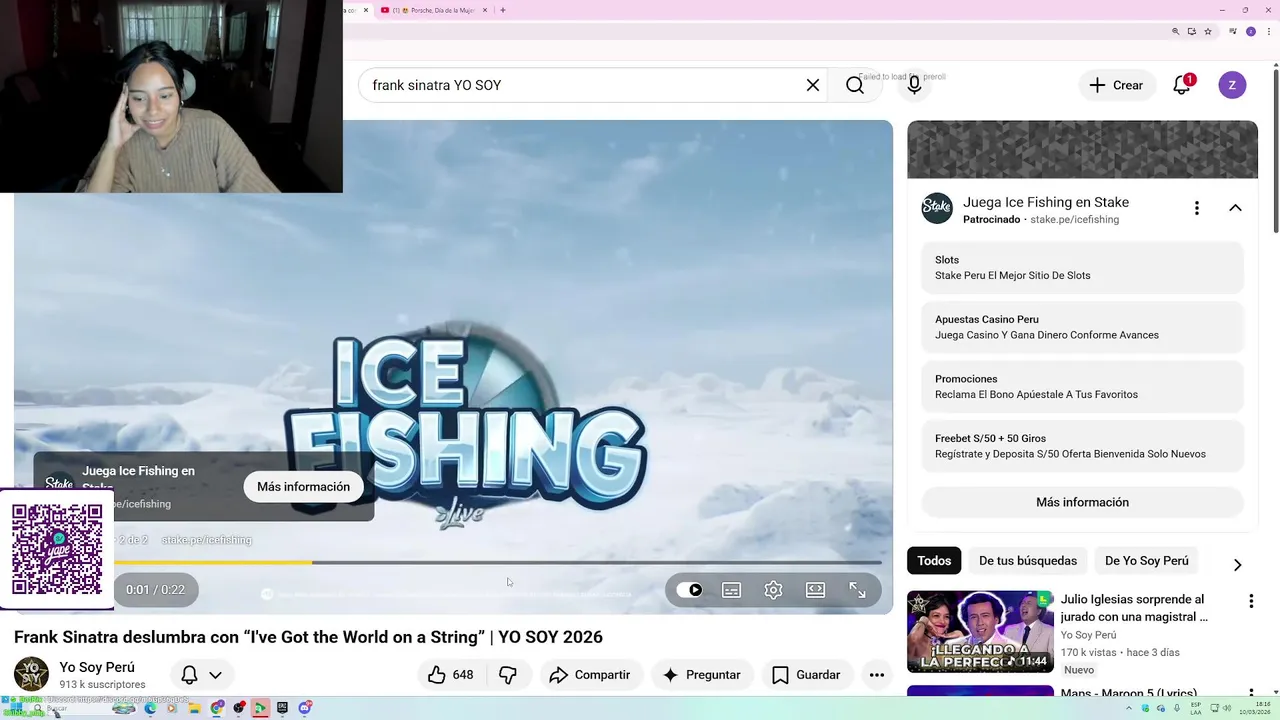Click the ESP LAA language indicator
The image size is (1280, 720).
click(1196, 709)
